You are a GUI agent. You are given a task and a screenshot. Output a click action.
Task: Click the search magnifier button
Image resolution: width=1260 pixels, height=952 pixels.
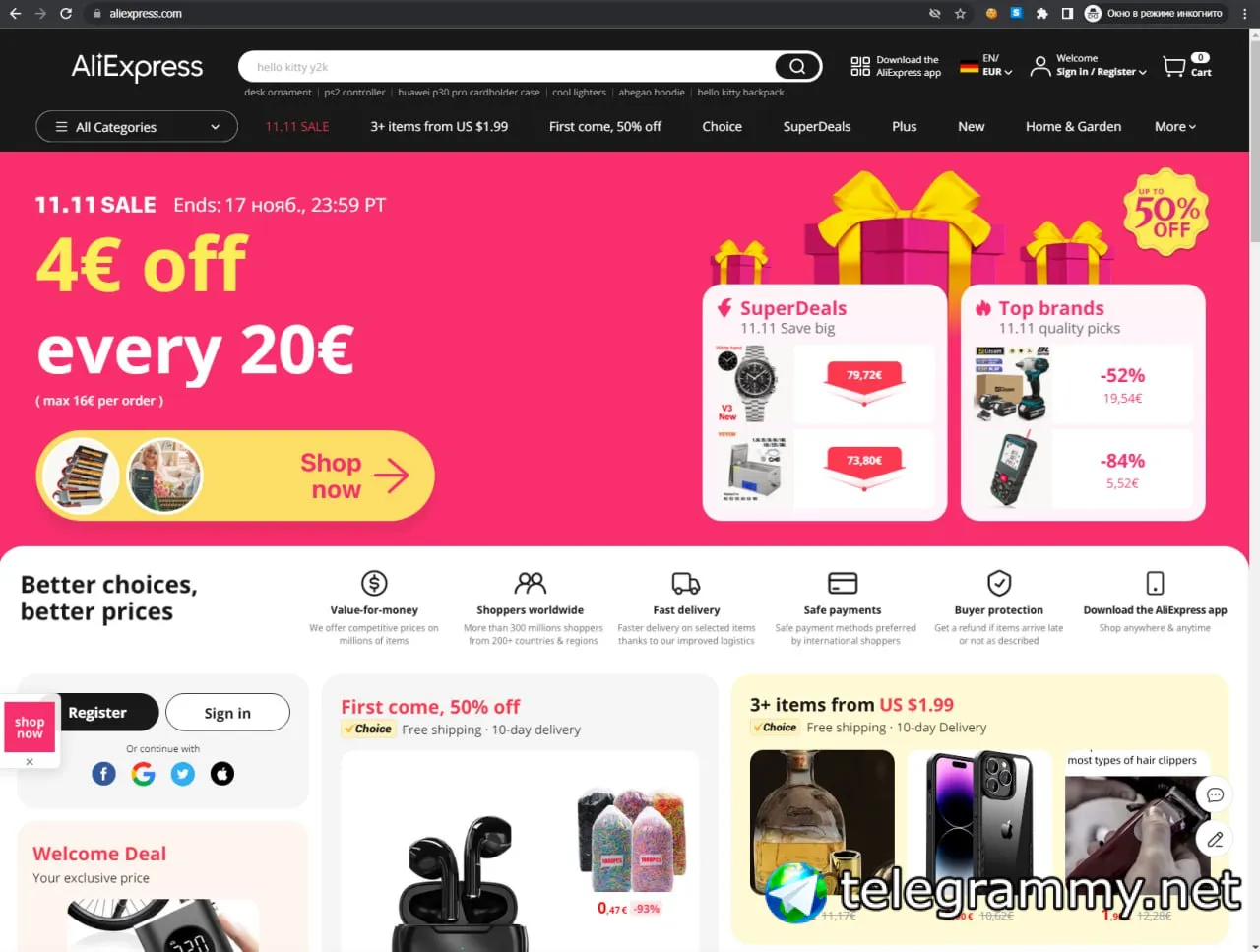(797, 66)
